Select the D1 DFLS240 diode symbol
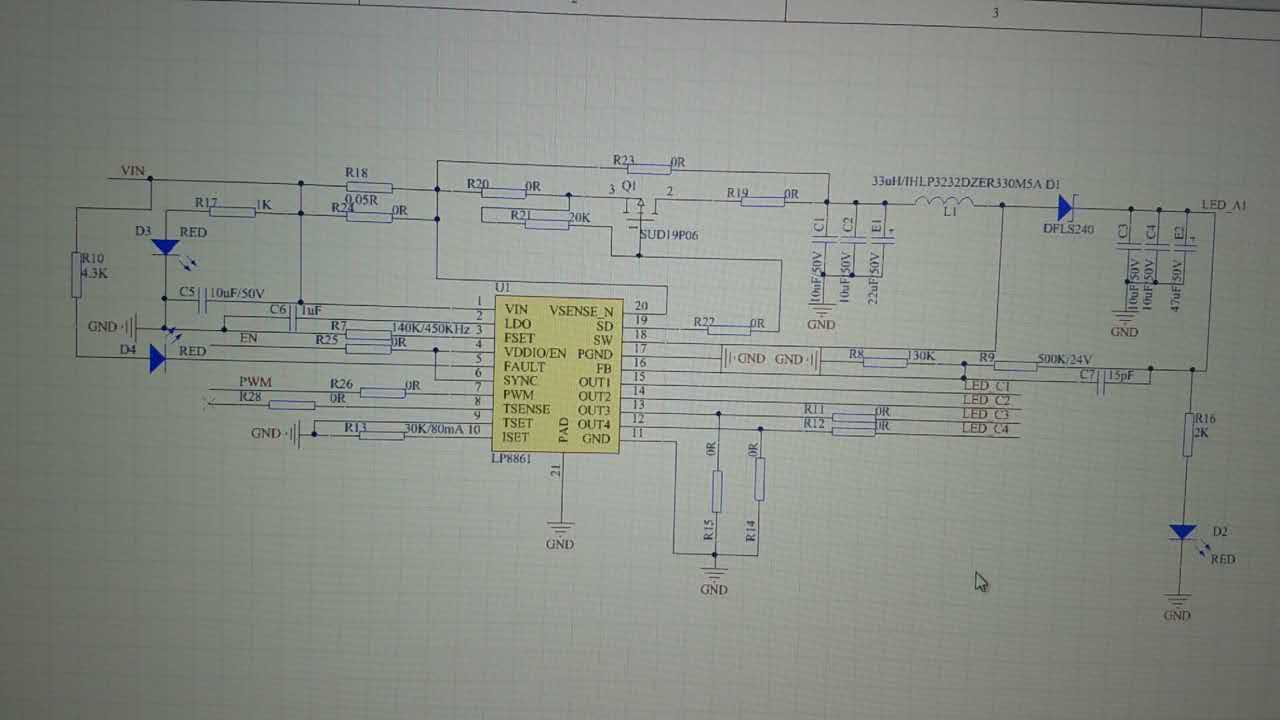Viewport: 1280px width, 720px height. 1065,208
